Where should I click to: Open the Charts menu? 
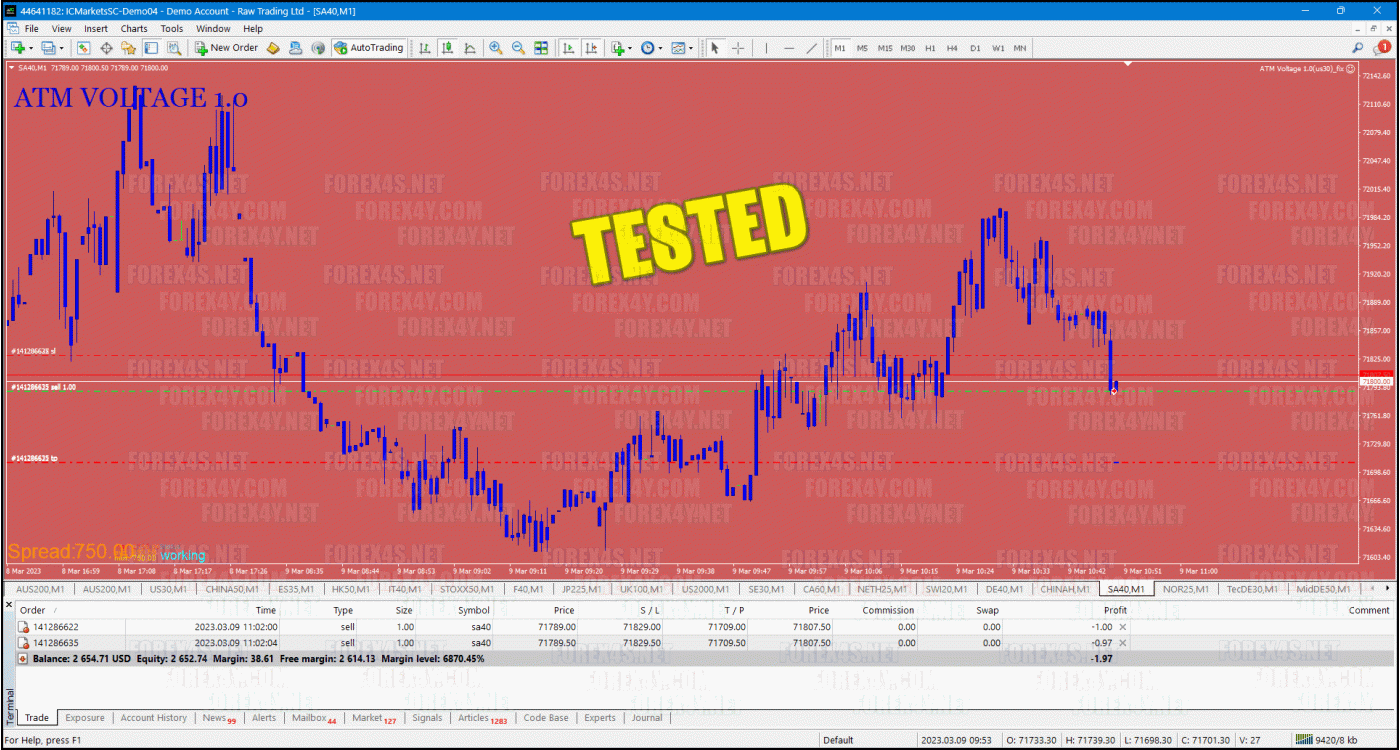click(133, 29)
